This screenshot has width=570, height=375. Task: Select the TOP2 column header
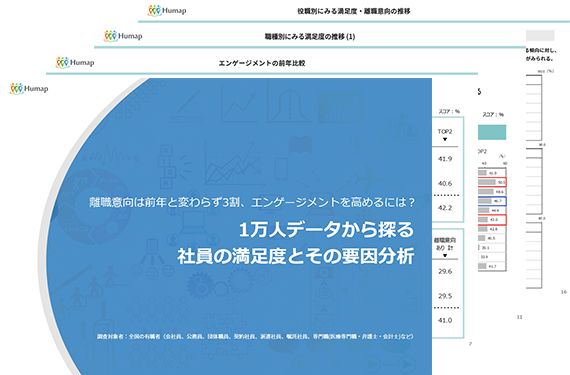(x=445, y=132)
